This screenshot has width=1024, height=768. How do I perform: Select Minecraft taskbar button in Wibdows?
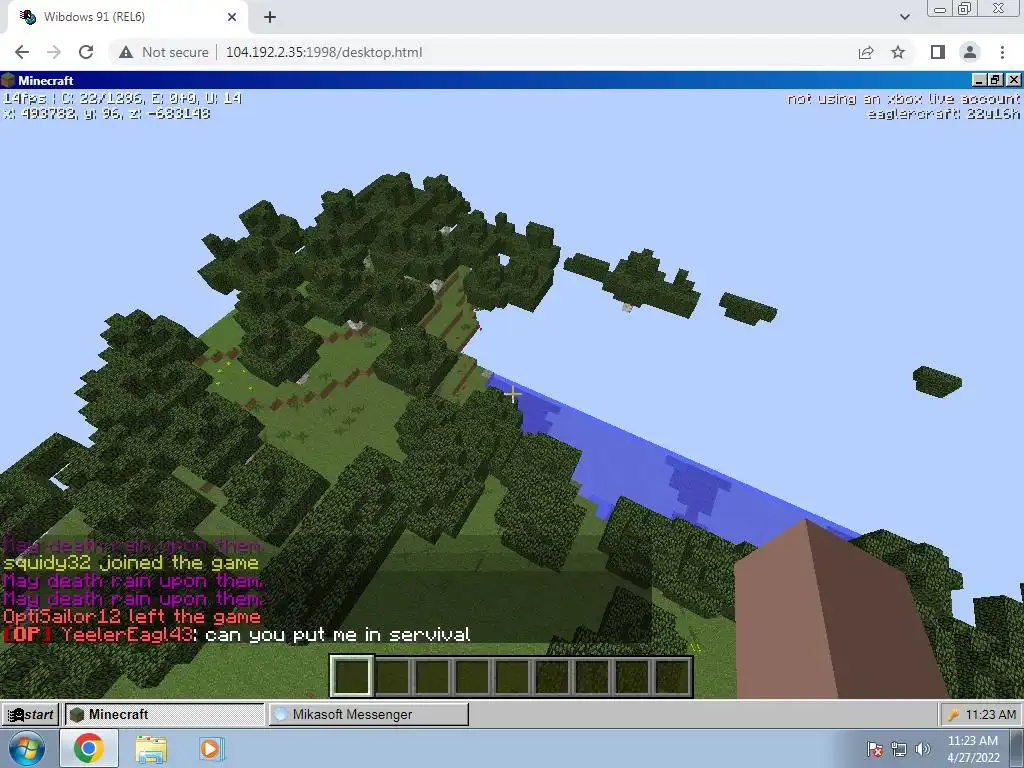coord(164,714)
